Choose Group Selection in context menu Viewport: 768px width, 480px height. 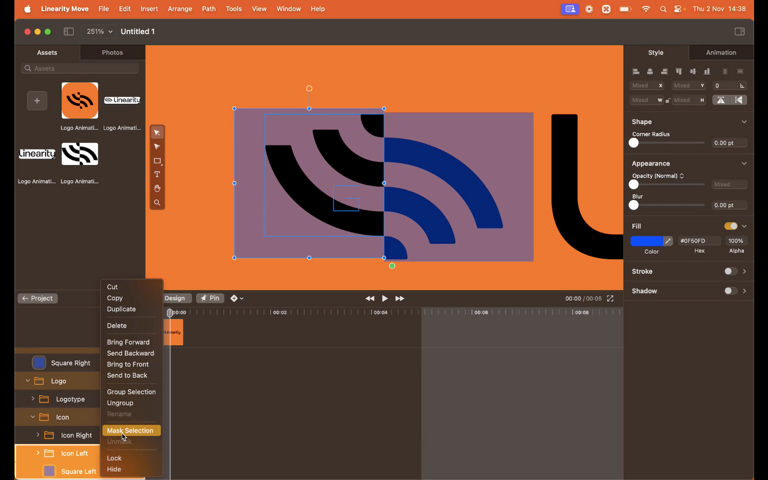(x=131, y=392)
